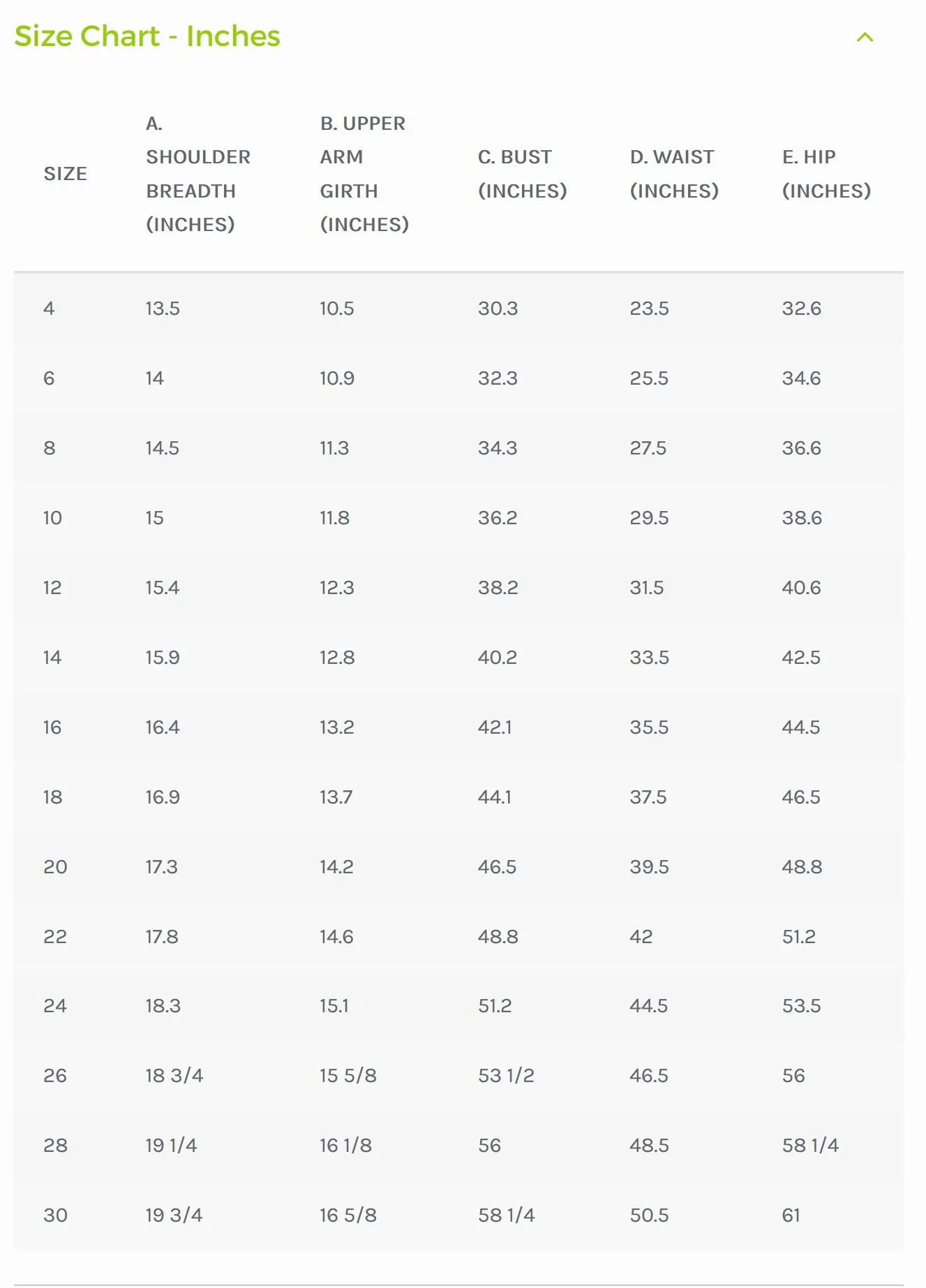This screenshot has width=926, height=1288.
Task: Click the A. Shoulder Breadth column header
Action: (198, 174)
